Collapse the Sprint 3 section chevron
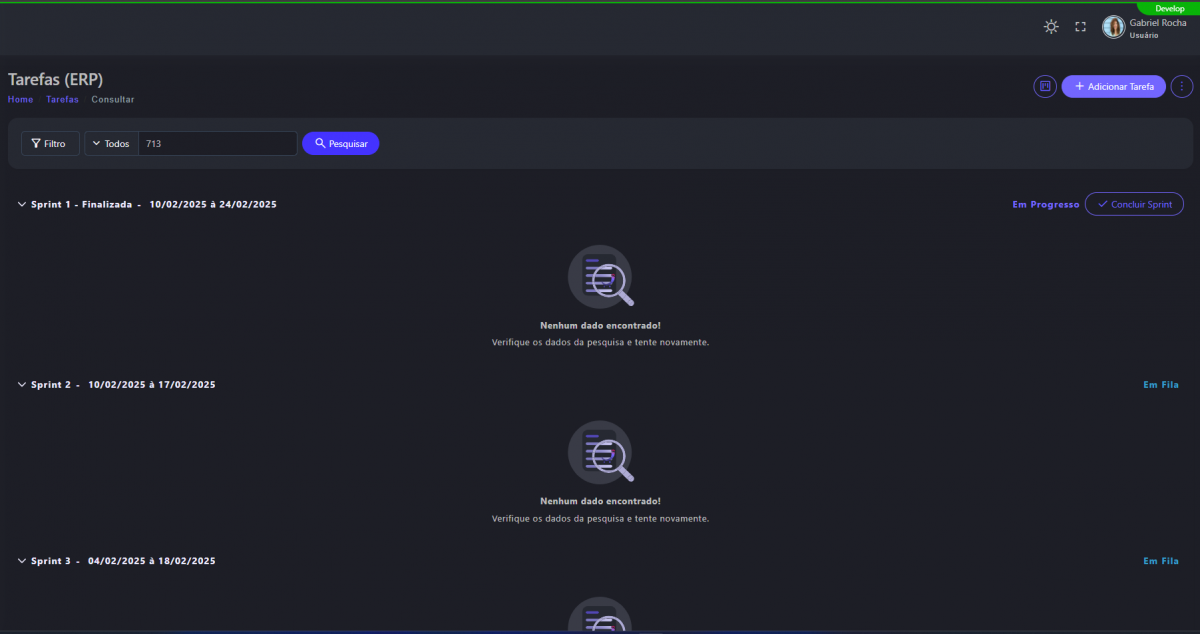Viewport: 1200px width, 634px height. [x=22, y=562]
